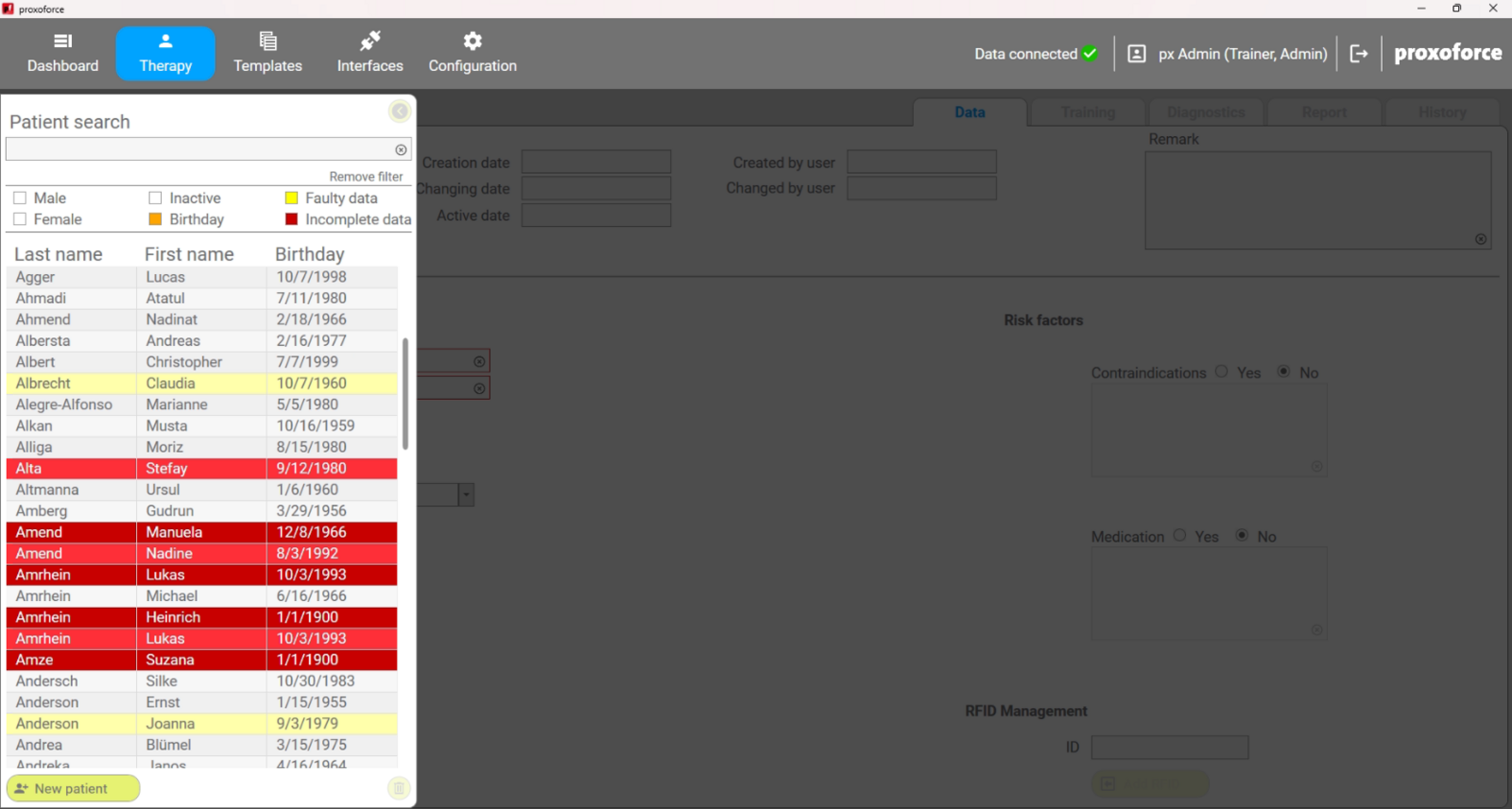Click the delete patient trash icon

pos(399,788)
